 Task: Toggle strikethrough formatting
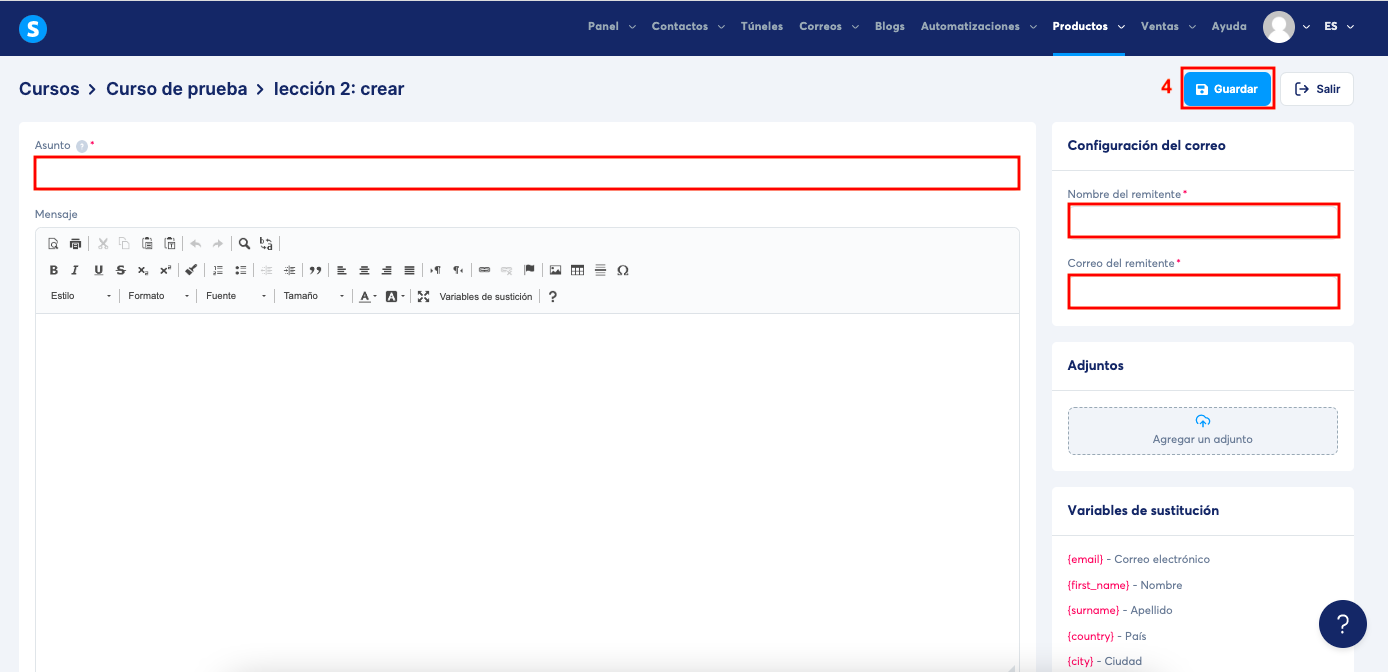pos(119,269)
